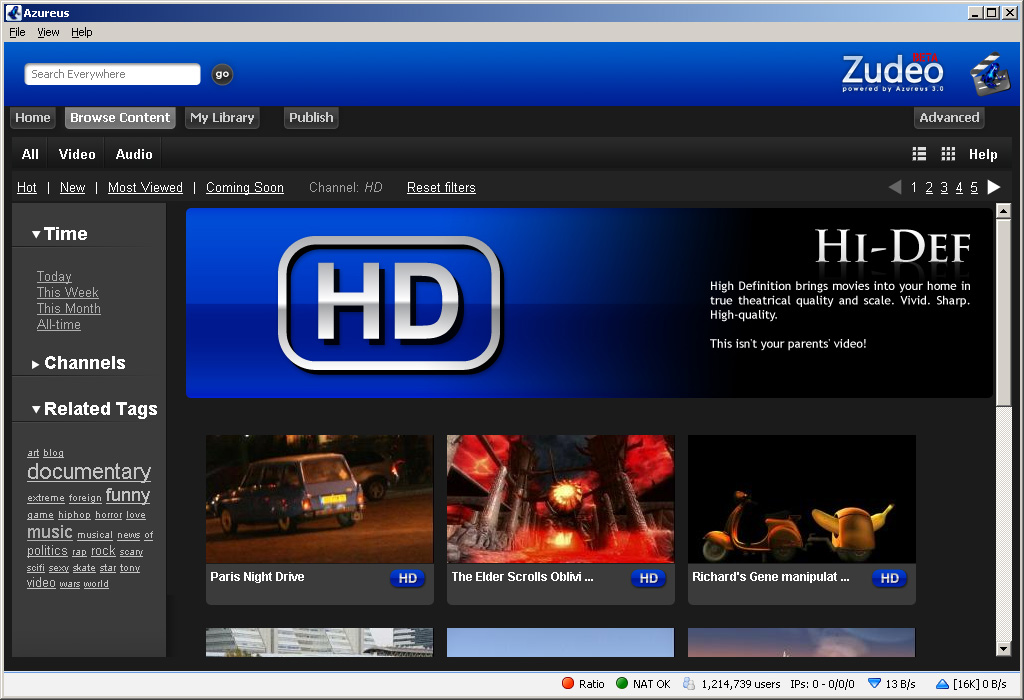This screenshot has width=1024, height=700.
Task: Select the documentary tag
Action: click(89, 471)
